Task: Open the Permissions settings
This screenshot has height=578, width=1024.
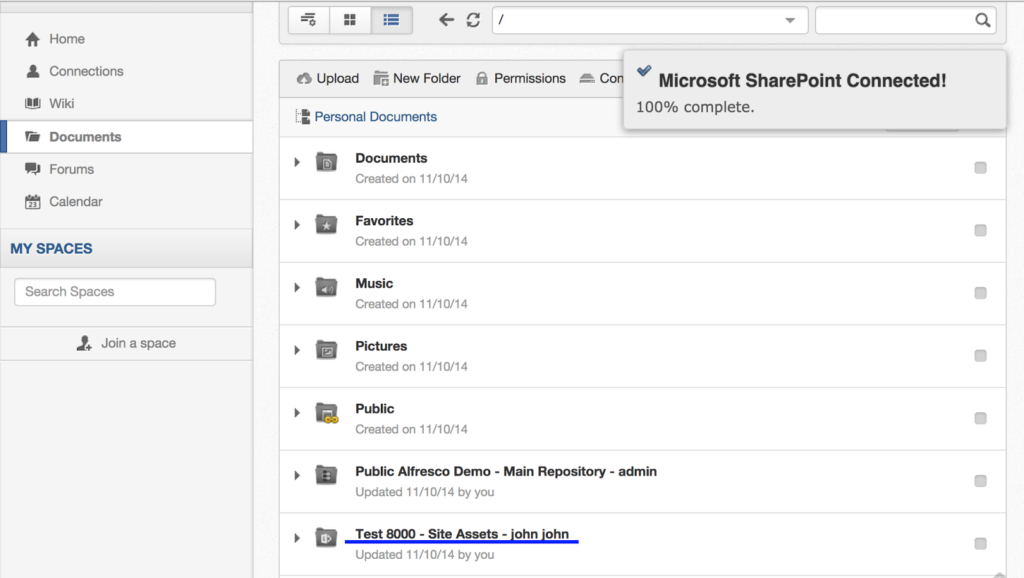Action: click(x=520, y=78)
